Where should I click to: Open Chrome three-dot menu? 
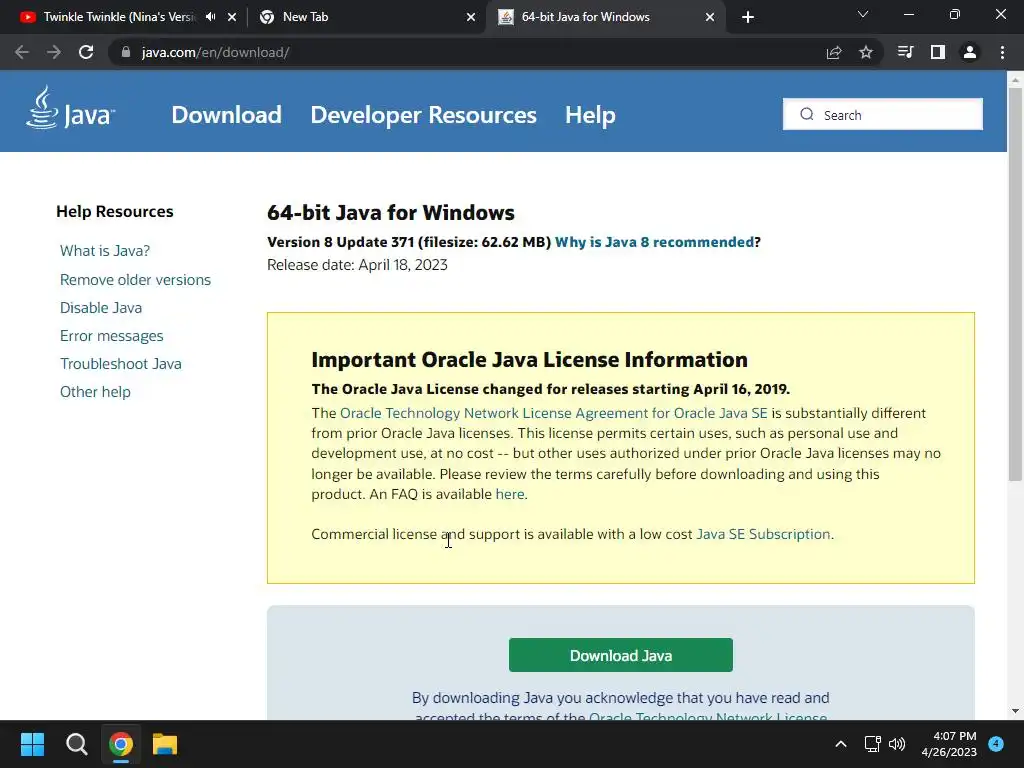1002,52
